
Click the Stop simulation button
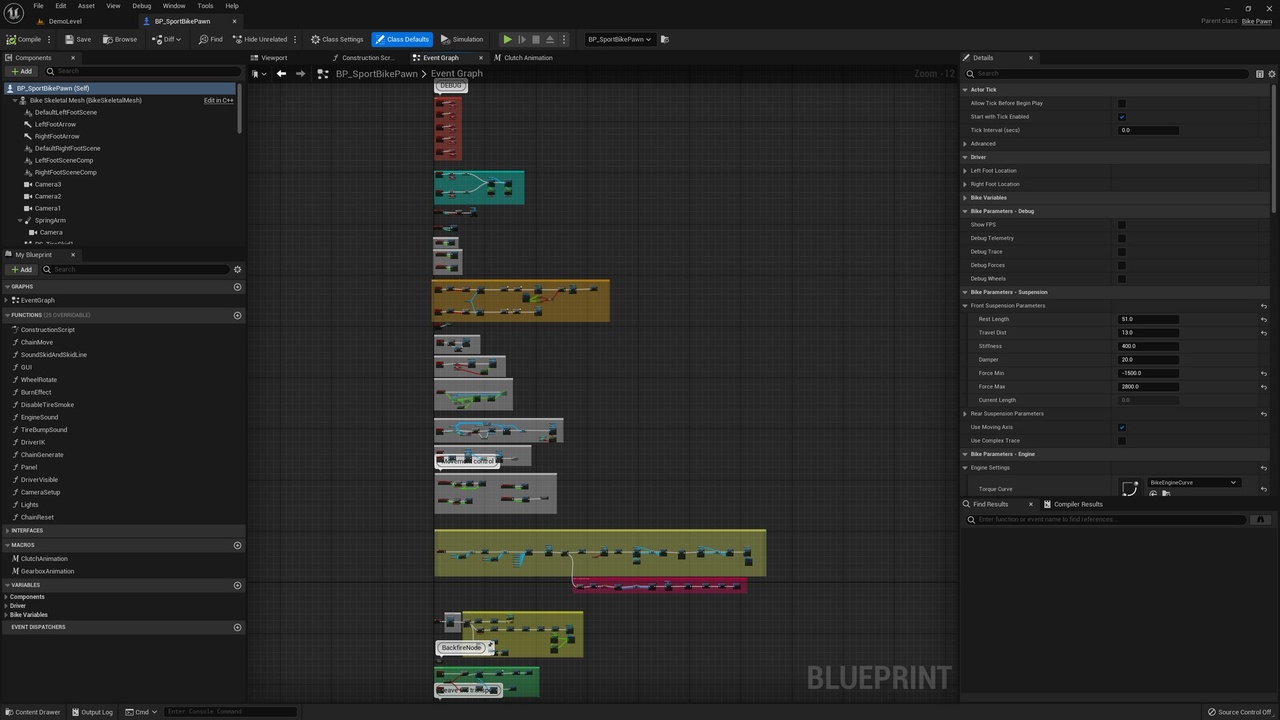[x=535, y=39]
